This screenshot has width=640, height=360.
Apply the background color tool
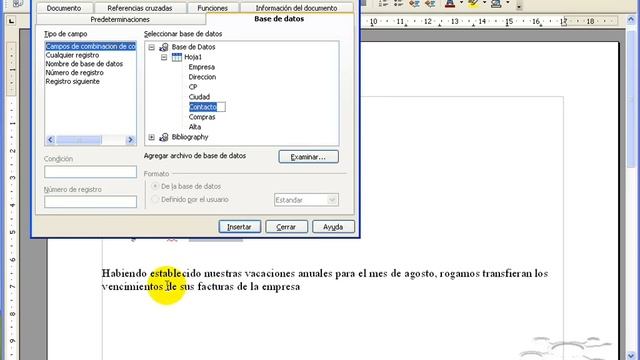496,4
